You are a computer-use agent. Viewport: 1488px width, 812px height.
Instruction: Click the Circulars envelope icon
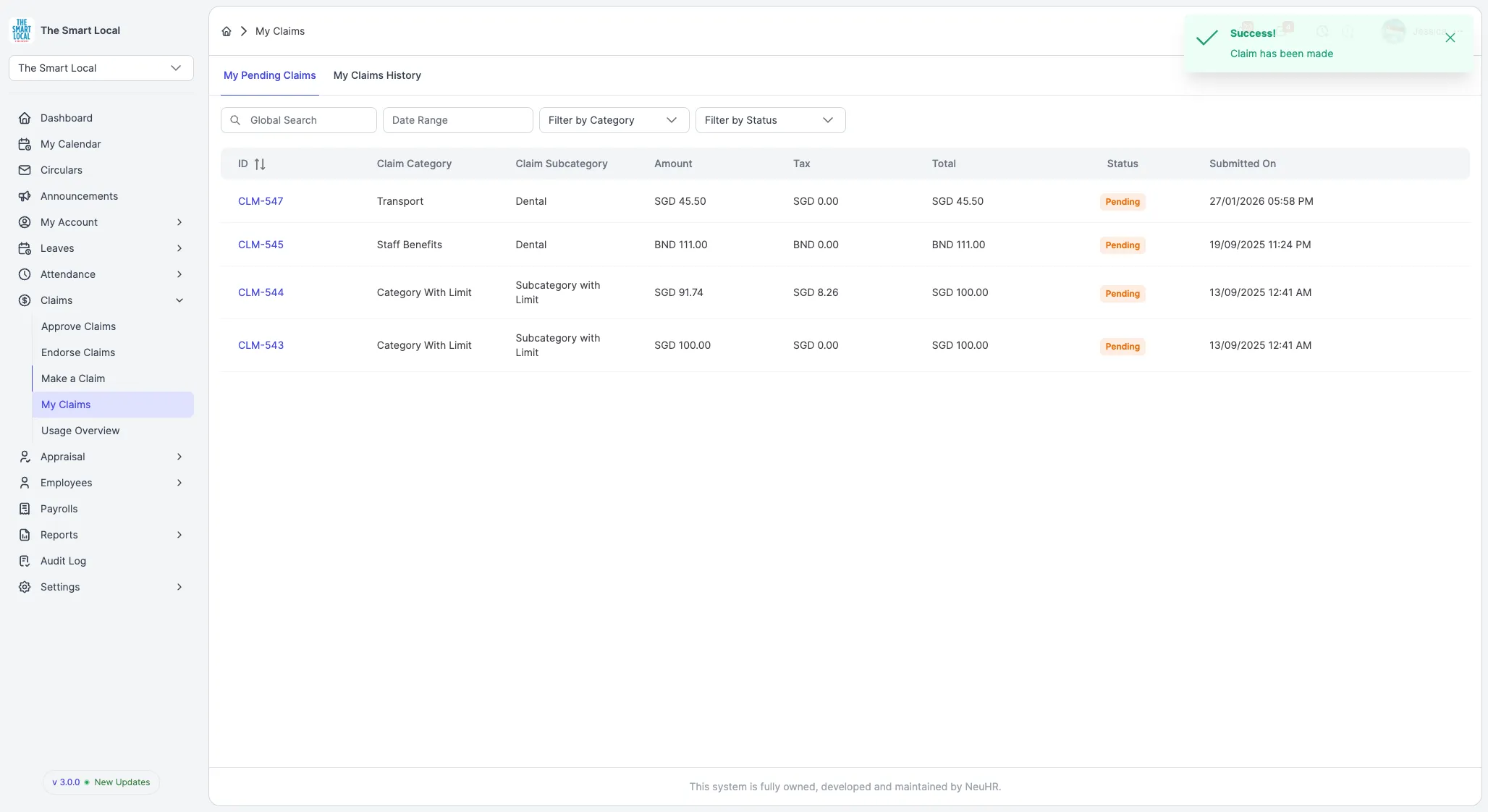click(25, 170)
